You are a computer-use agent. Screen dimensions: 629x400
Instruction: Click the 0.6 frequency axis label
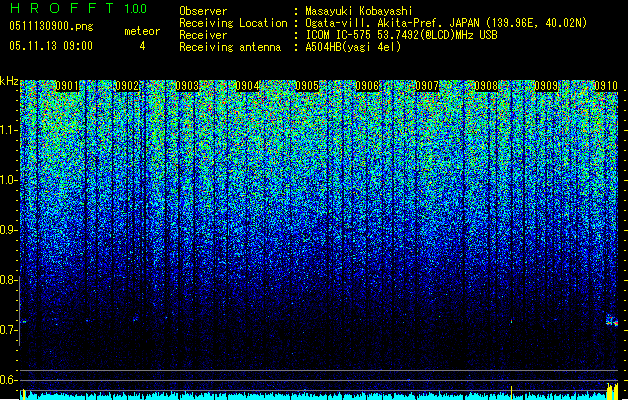coord(8,380)
